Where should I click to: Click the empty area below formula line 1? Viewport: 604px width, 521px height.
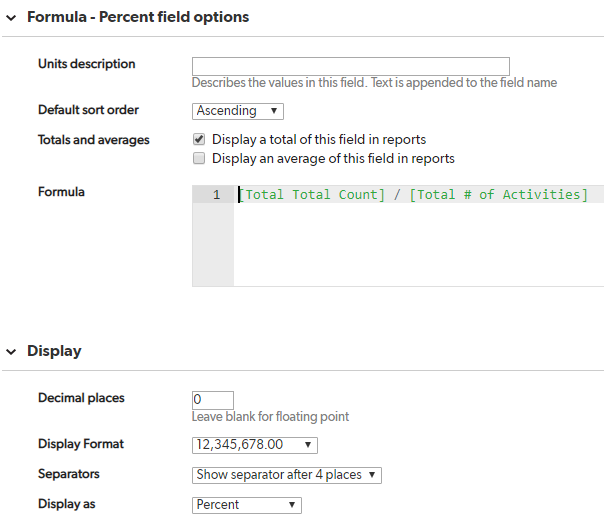(x=418, y=245)
